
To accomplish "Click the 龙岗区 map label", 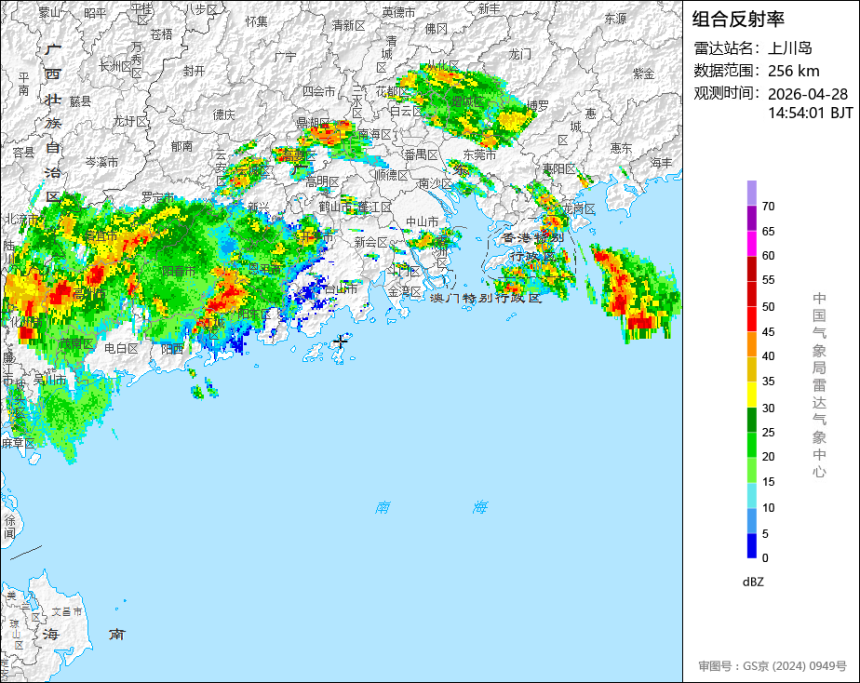I will (x=579, y=209).
